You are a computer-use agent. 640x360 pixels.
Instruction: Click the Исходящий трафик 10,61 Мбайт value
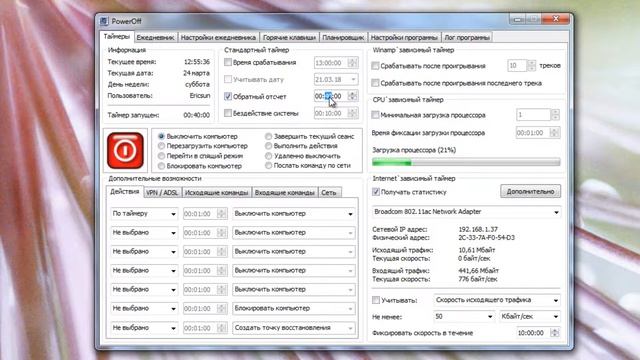click(x=477, y=250)
